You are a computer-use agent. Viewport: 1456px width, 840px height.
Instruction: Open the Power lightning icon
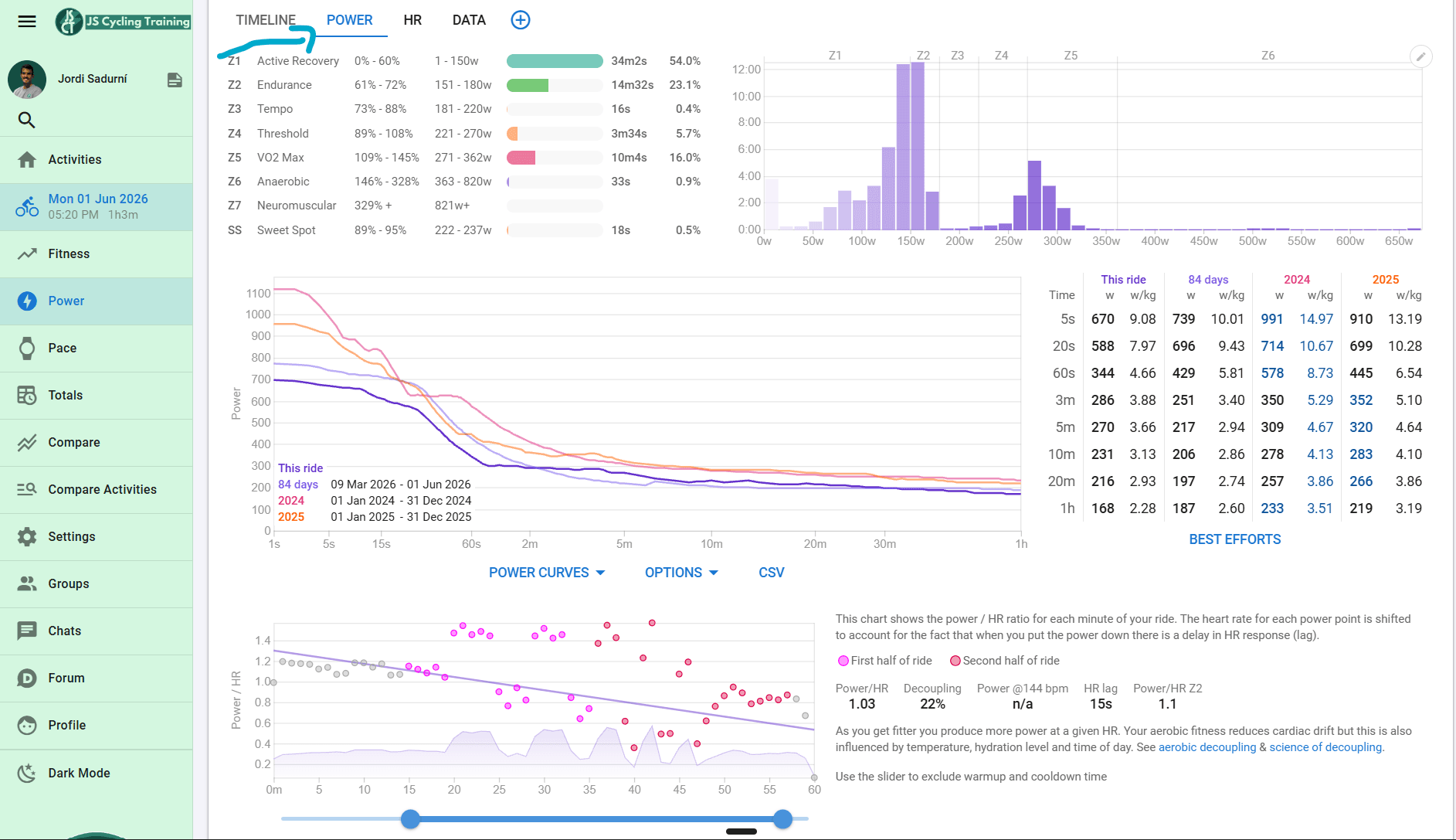(x=27, y=301)
